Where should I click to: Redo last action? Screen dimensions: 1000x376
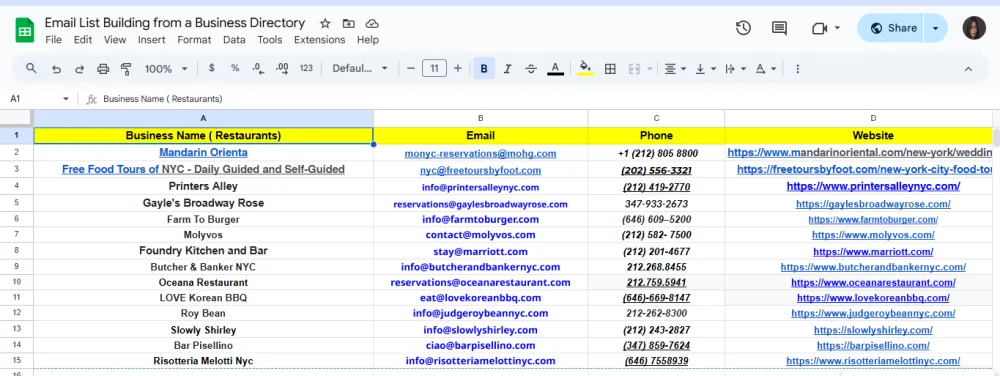tap(79, 69)
